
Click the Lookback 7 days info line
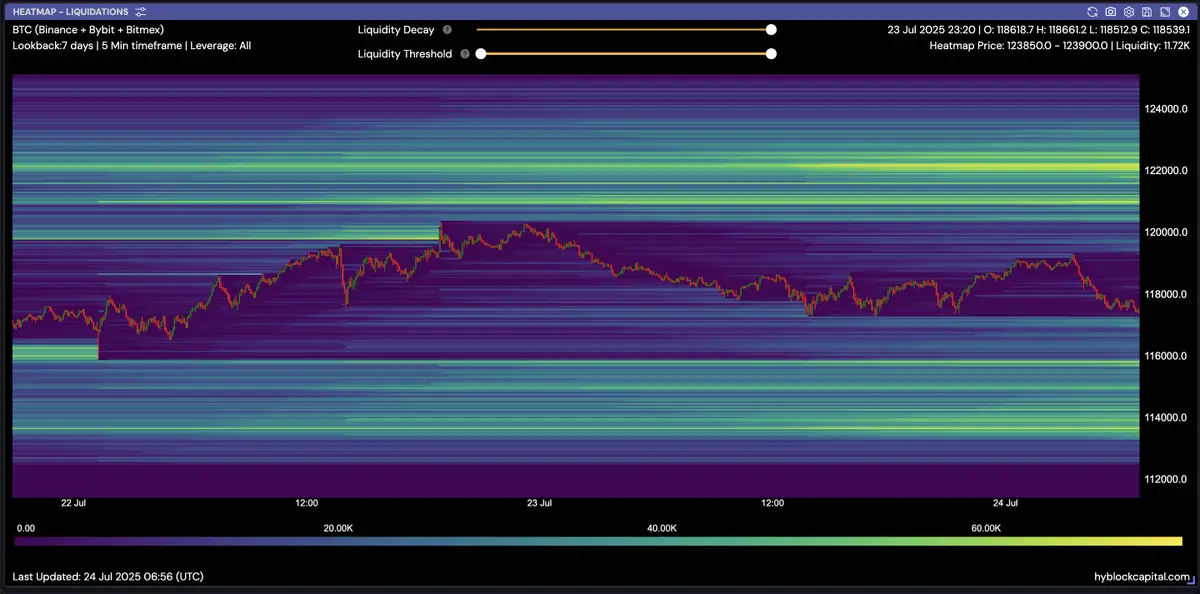[131, 46]
